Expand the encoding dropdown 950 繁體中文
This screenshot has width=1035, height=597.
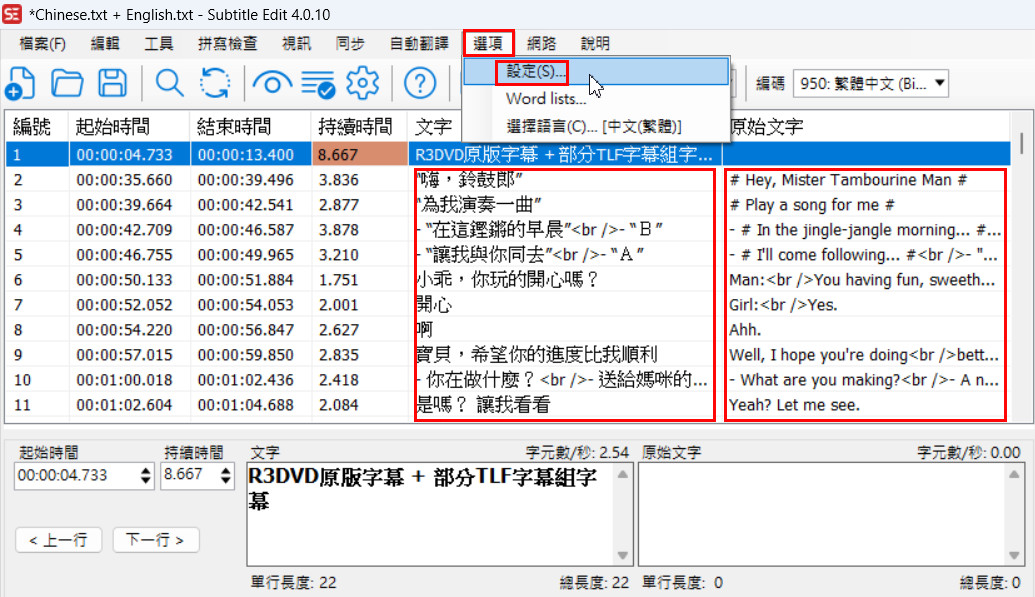[870, 84]
